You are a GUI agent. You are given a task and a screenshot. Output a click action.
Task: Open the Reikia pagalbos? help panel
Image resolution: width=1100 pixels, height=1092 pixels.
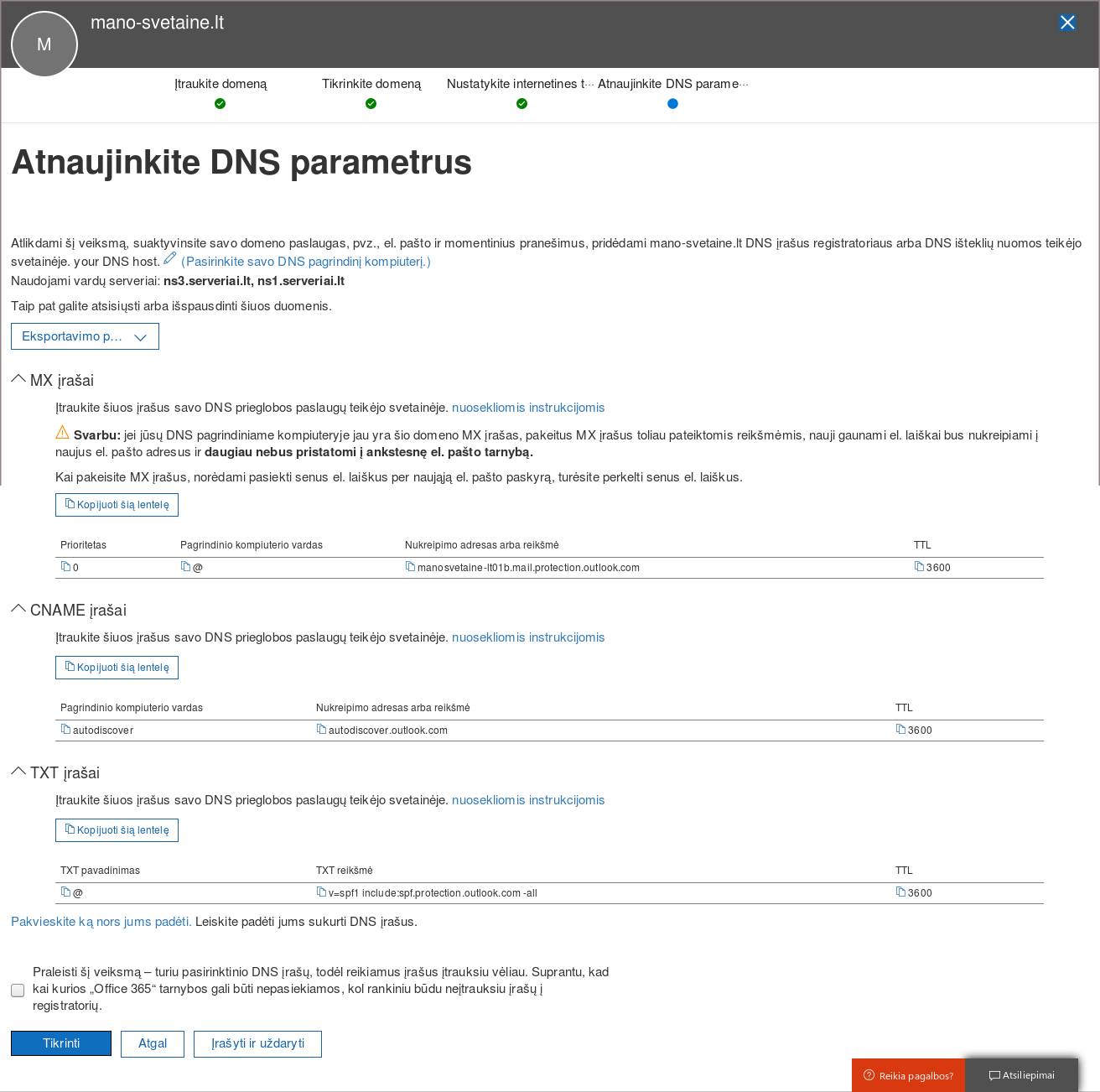coord(908,1075)
